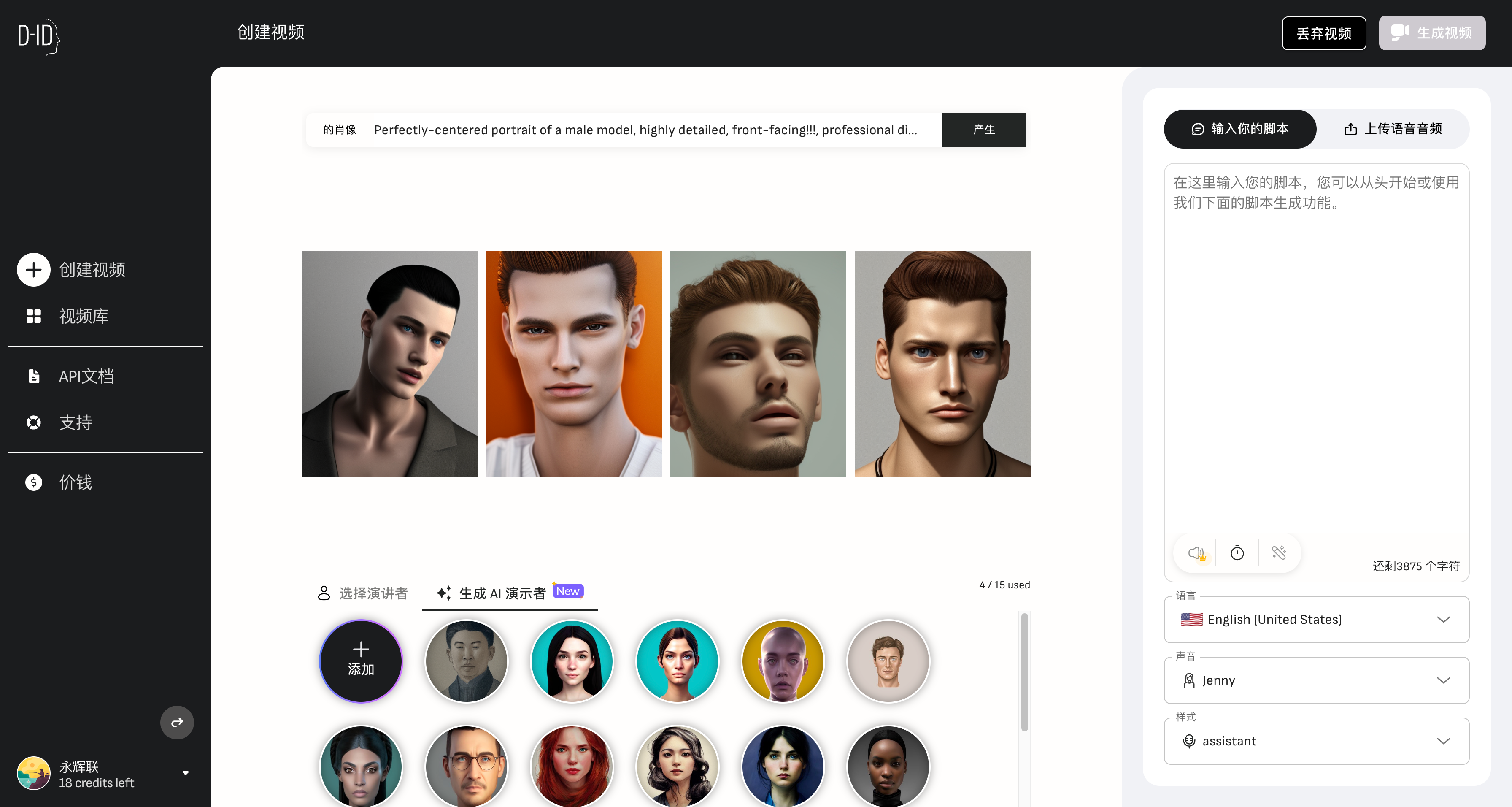Open 视频库 in the sidebar
The height and width of the screenshot is (807, 1512).
pyautogui.click(x=84, y=316)
